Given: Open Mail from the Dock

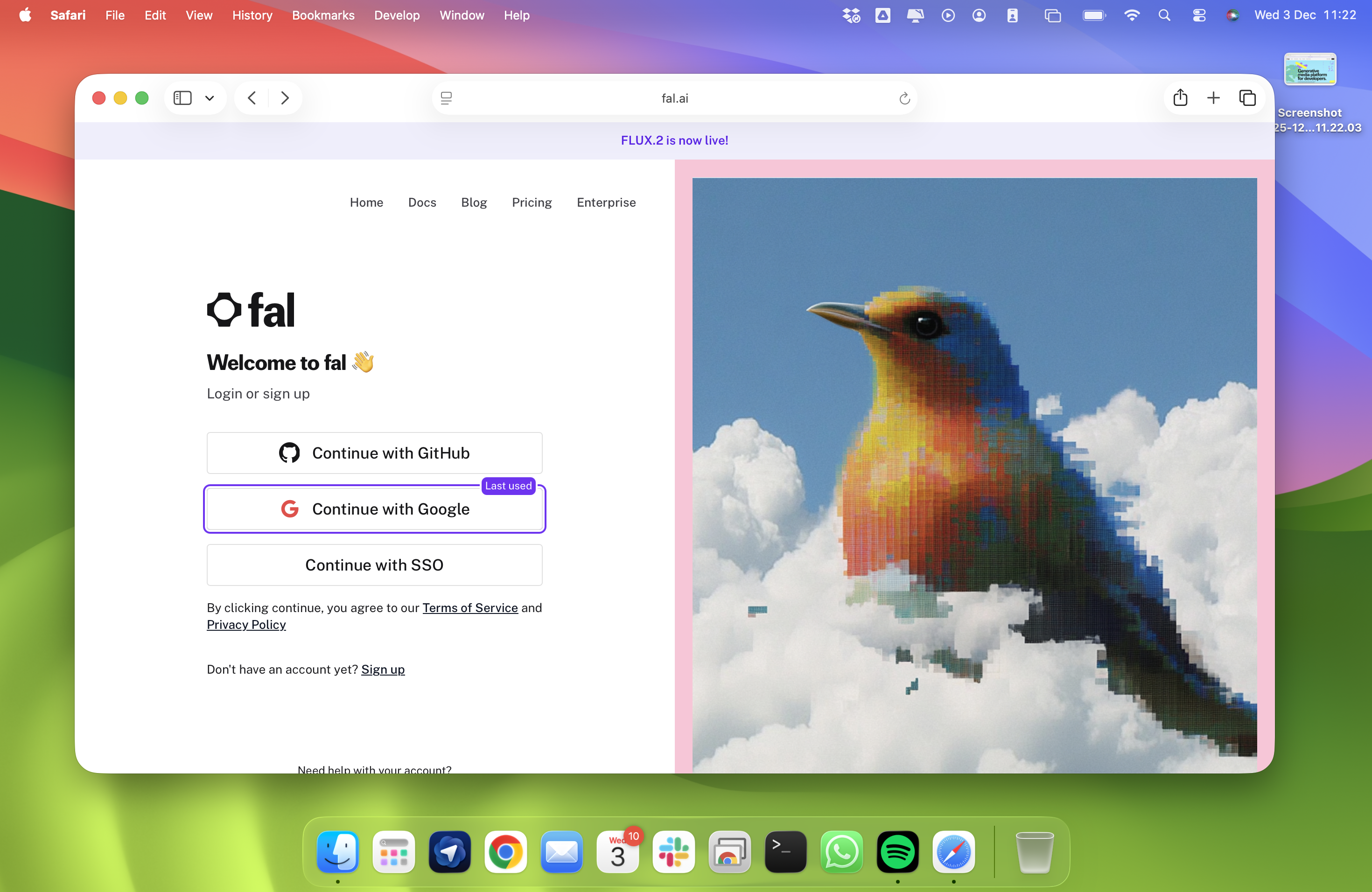Looking at the screenshot, I should coord(561,852).
